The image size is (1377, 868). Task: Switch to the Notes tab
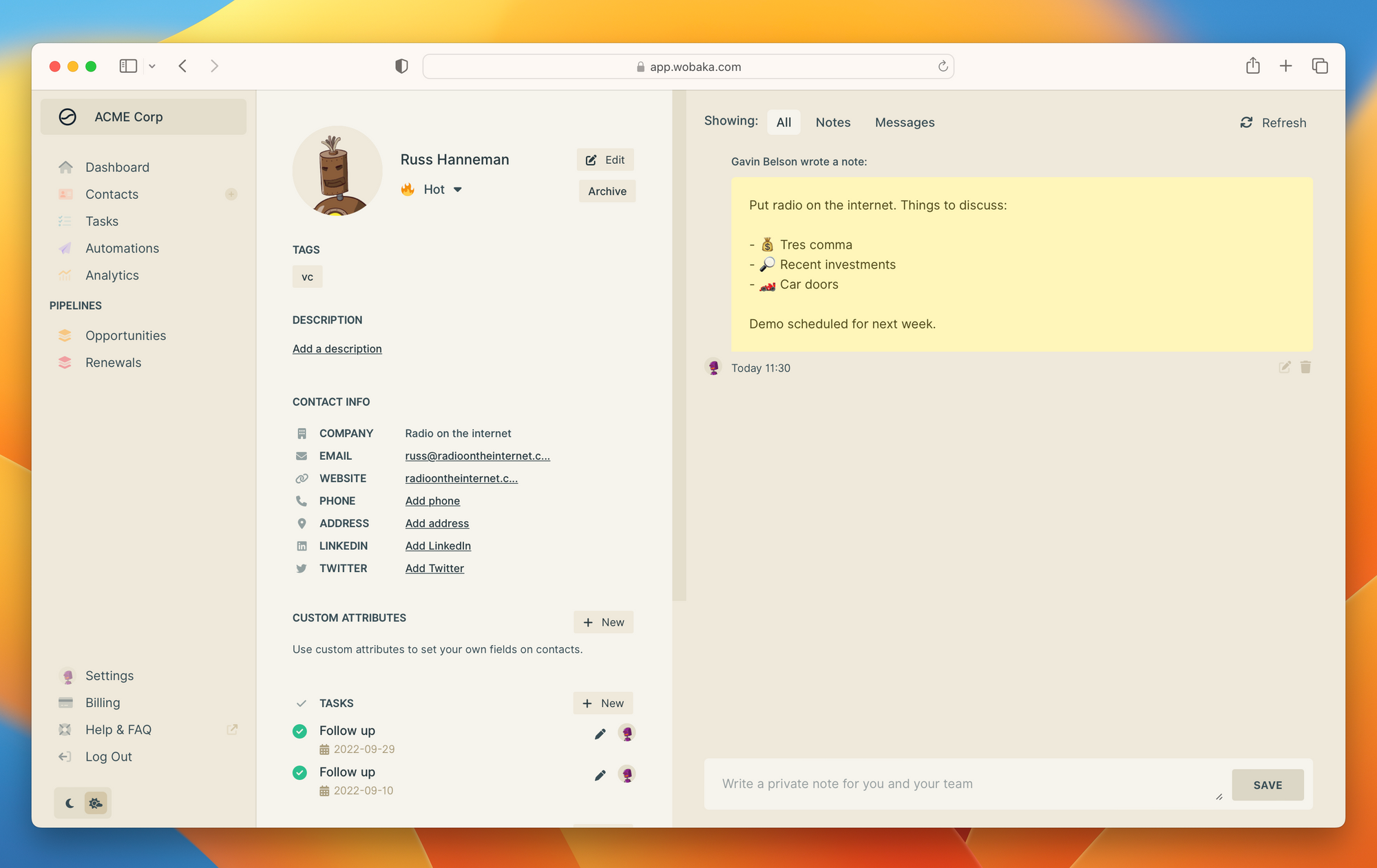tap(833, 123)
